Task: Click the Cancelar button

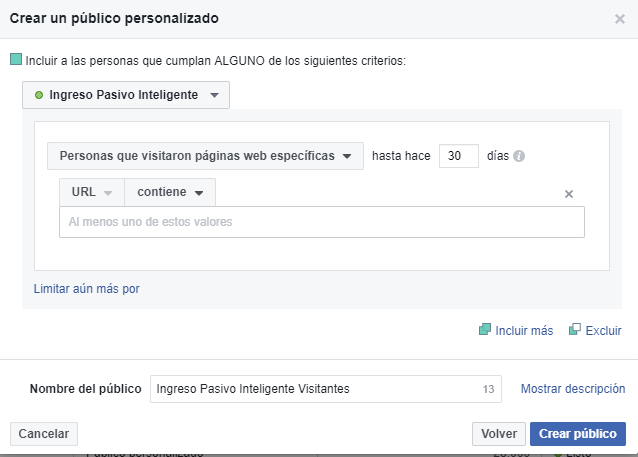Action: (x=44, y=434)
